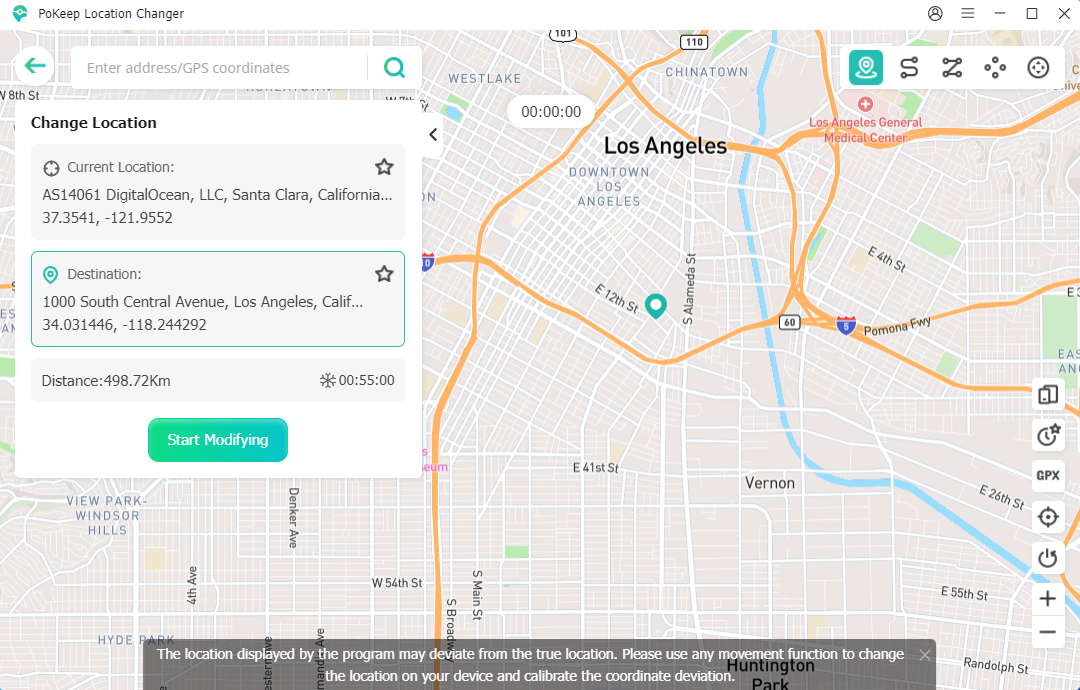Favorite the Current Location with star

click(x=384, y=167)
